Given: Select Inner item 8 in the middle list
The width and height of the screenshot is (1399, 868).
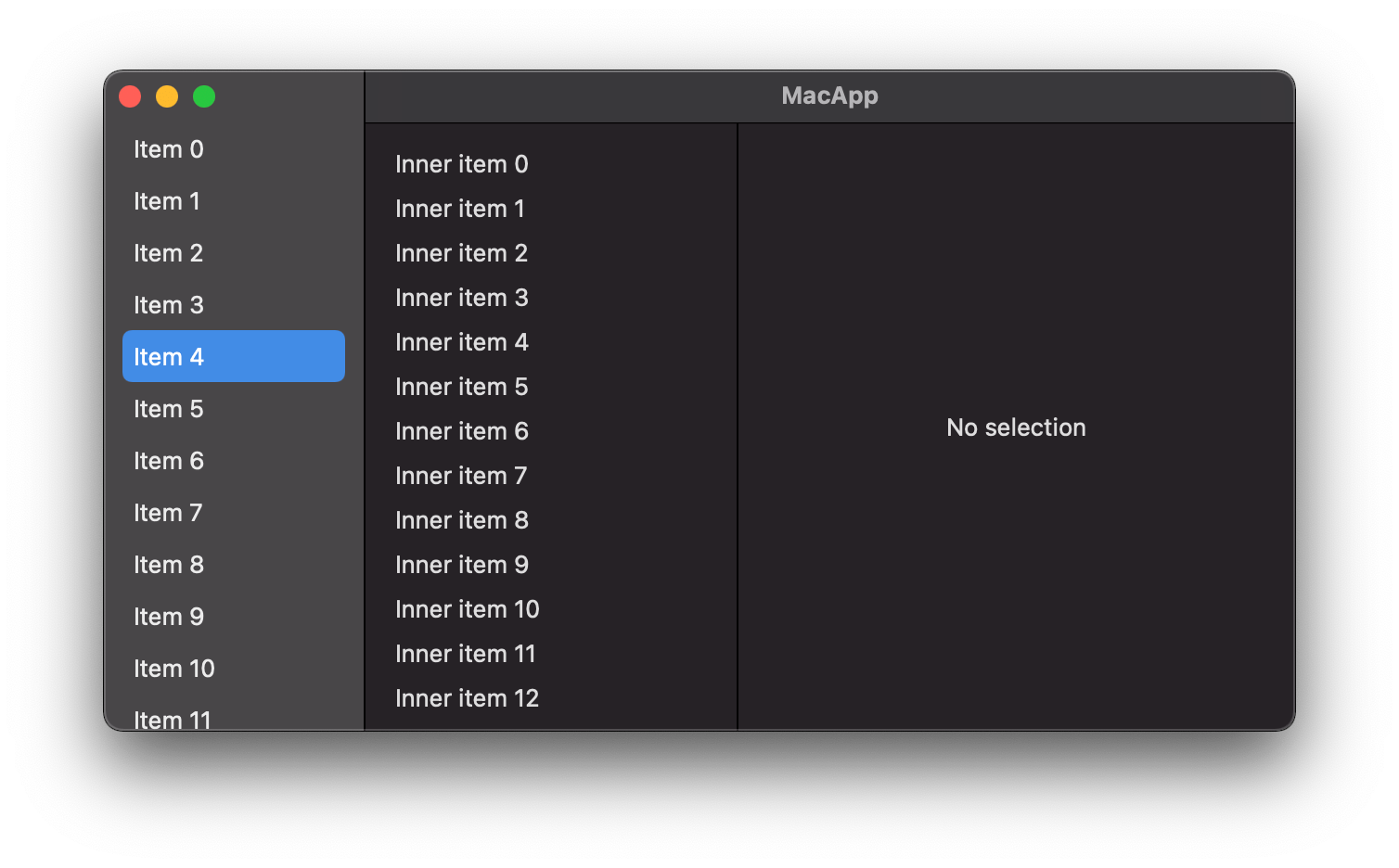Looking at the screenshot, I should pyautogui.click(x=461, y=519).
